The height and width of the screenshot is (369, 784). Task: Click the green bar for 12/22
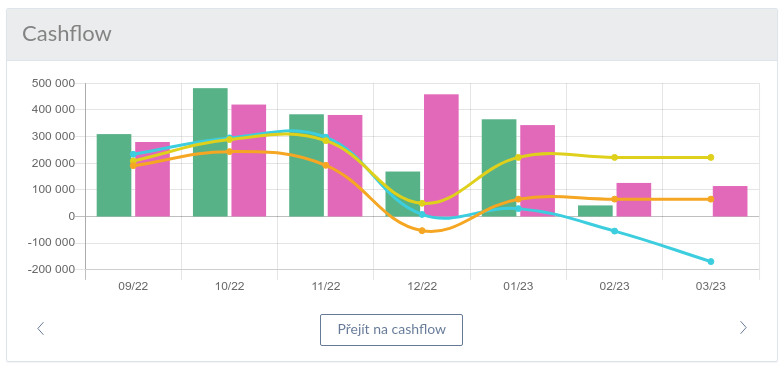pyautogui.click(x=403, y=194)
